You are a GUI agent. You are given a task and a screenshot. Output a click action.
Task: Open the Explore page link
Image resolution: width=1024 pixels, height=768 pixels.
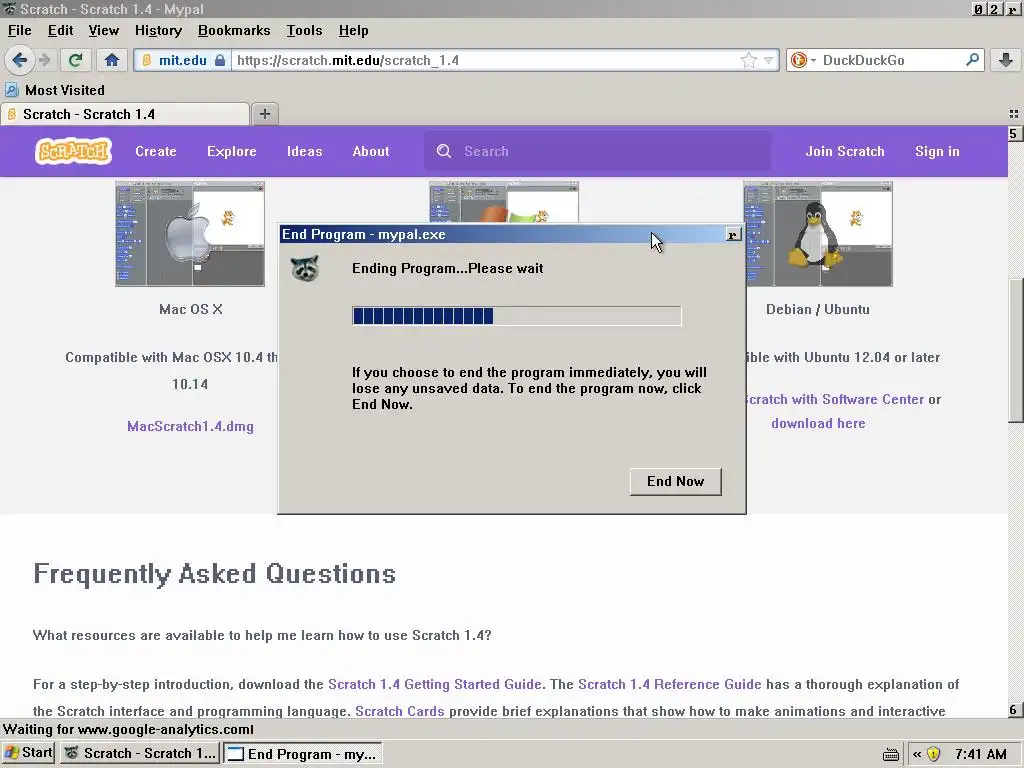tap(232, 151)
